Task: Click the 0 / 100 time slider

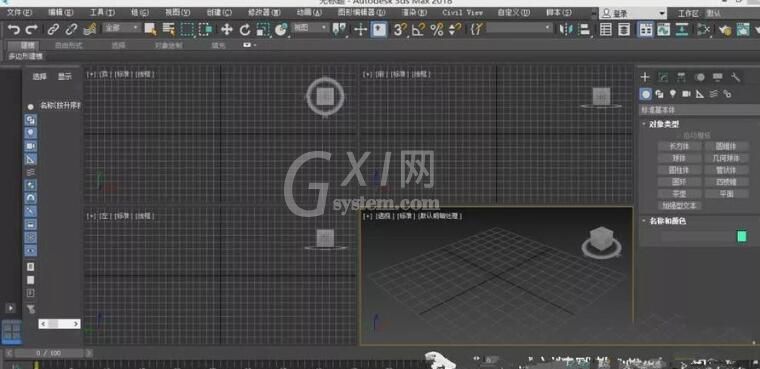Action: coord(48,353)
